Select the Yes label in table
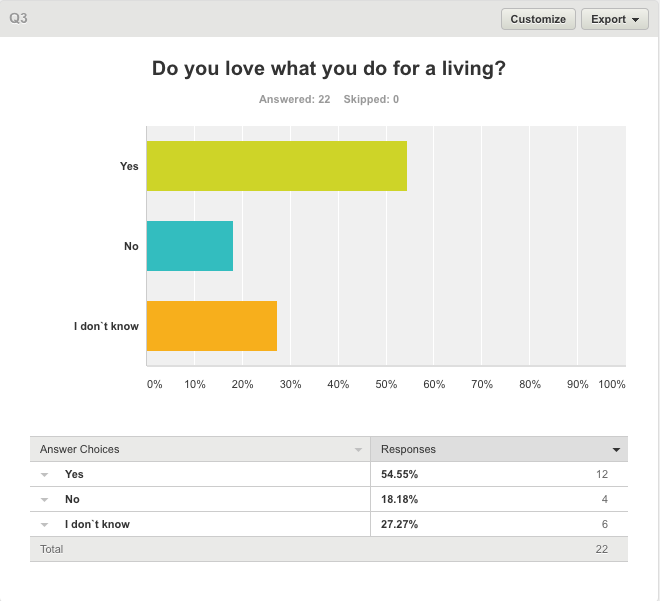 [74, 474]
